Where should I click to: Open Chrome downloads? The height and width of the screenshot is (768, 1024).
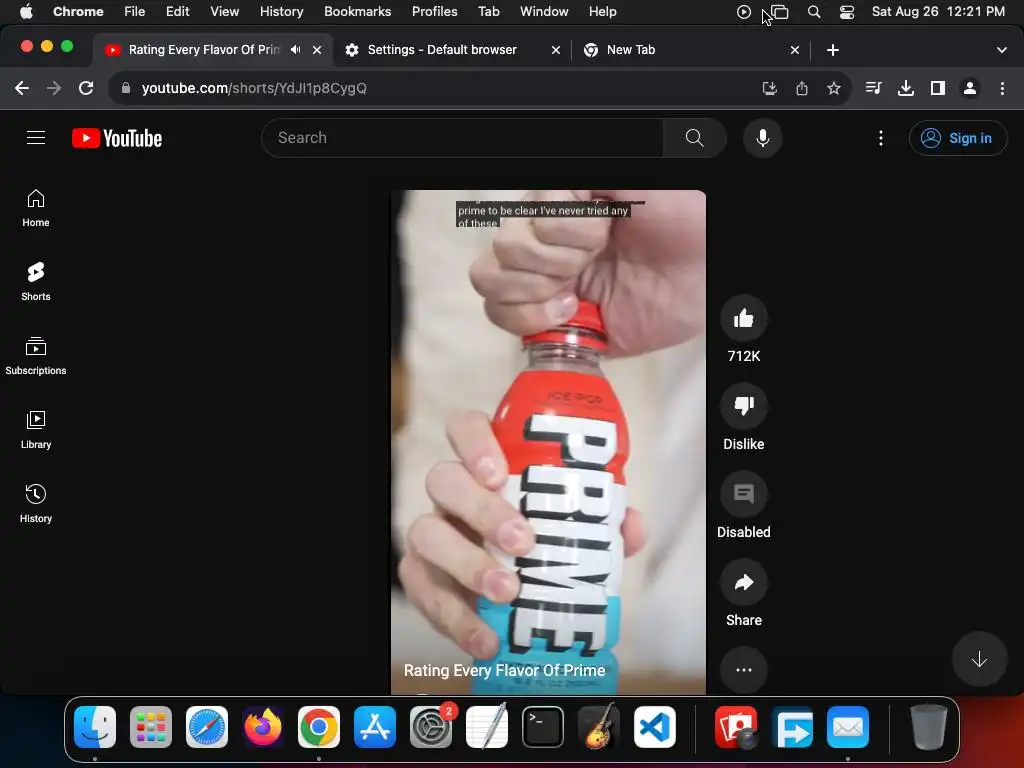(x=905, y=88)
